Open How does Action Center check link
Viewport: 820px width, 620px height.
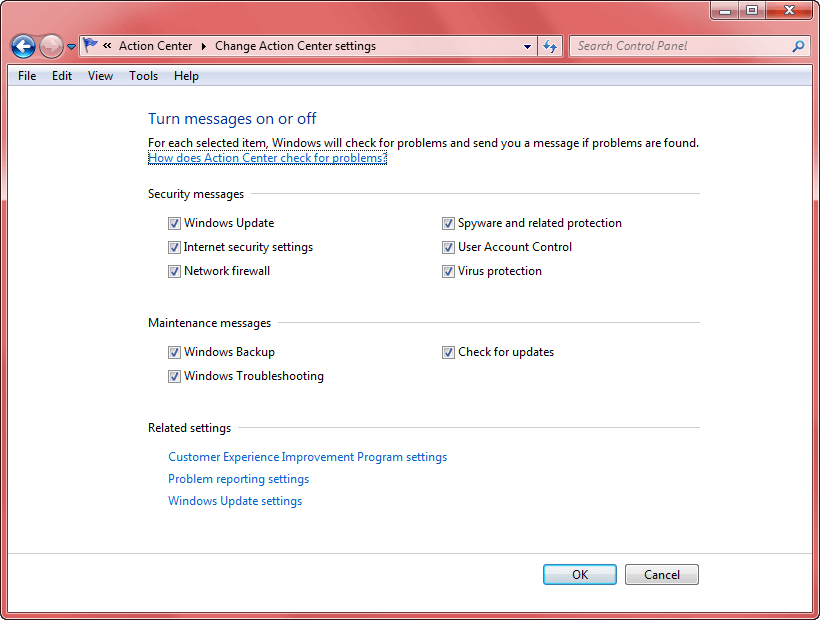[x=267, y=158]
